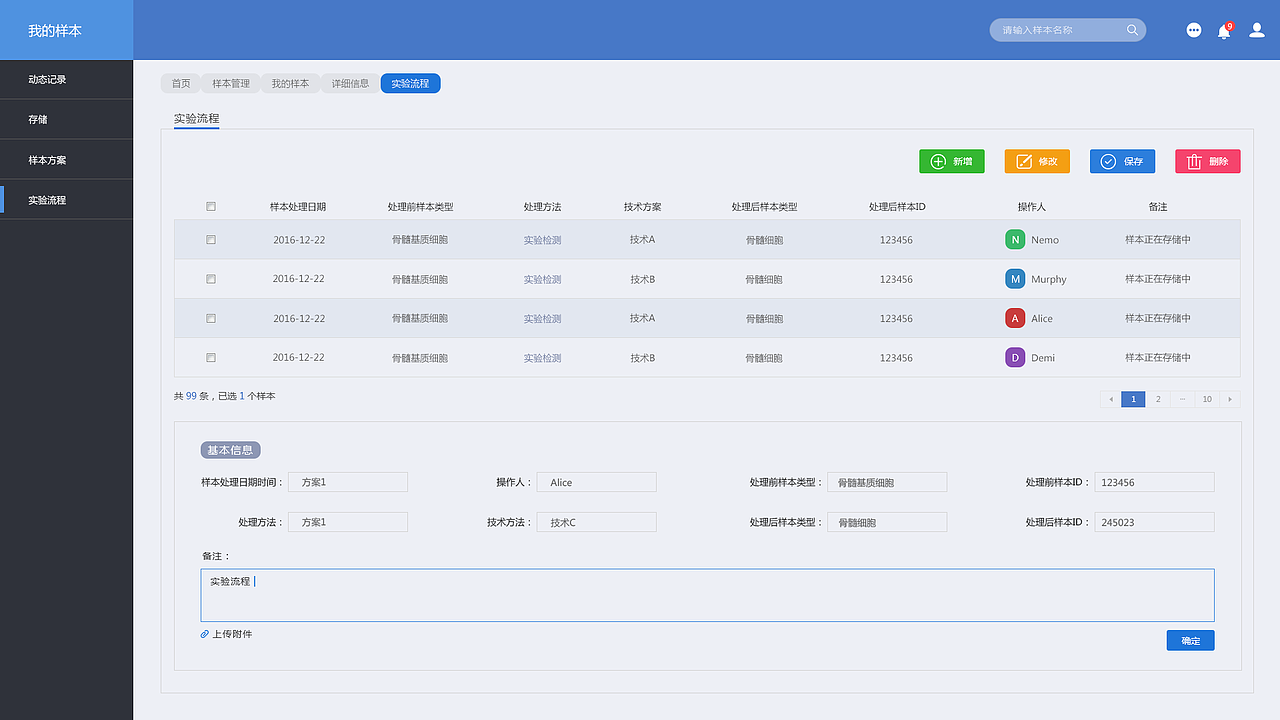Select the 实验流程 breadcrumb tab

click(411, 84)
